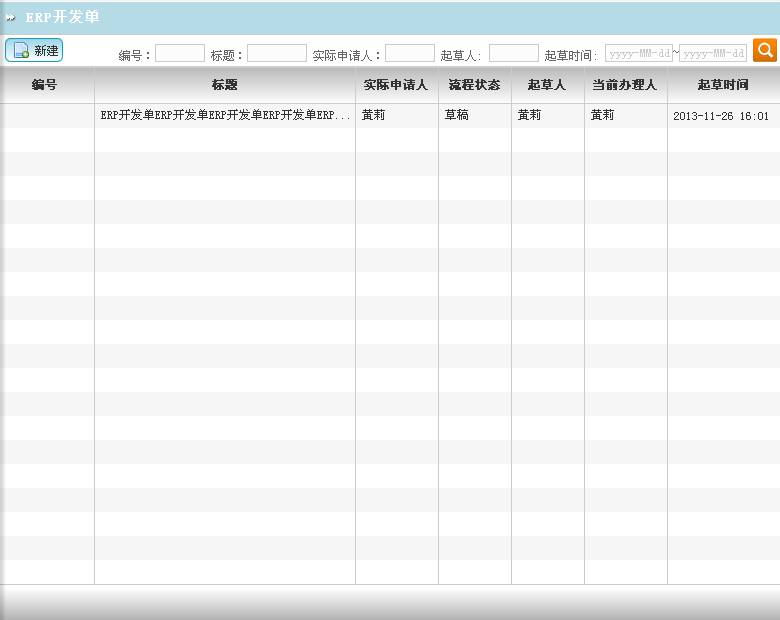Viewport: 780px width, 620px height.
Task: Click the 起草人 column header
Action: tap(547, 85)
